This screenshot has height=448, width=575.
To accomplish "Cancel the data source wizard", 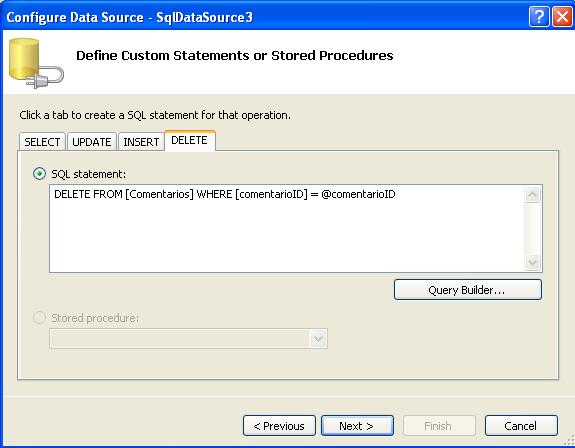I will pos(521,426).
